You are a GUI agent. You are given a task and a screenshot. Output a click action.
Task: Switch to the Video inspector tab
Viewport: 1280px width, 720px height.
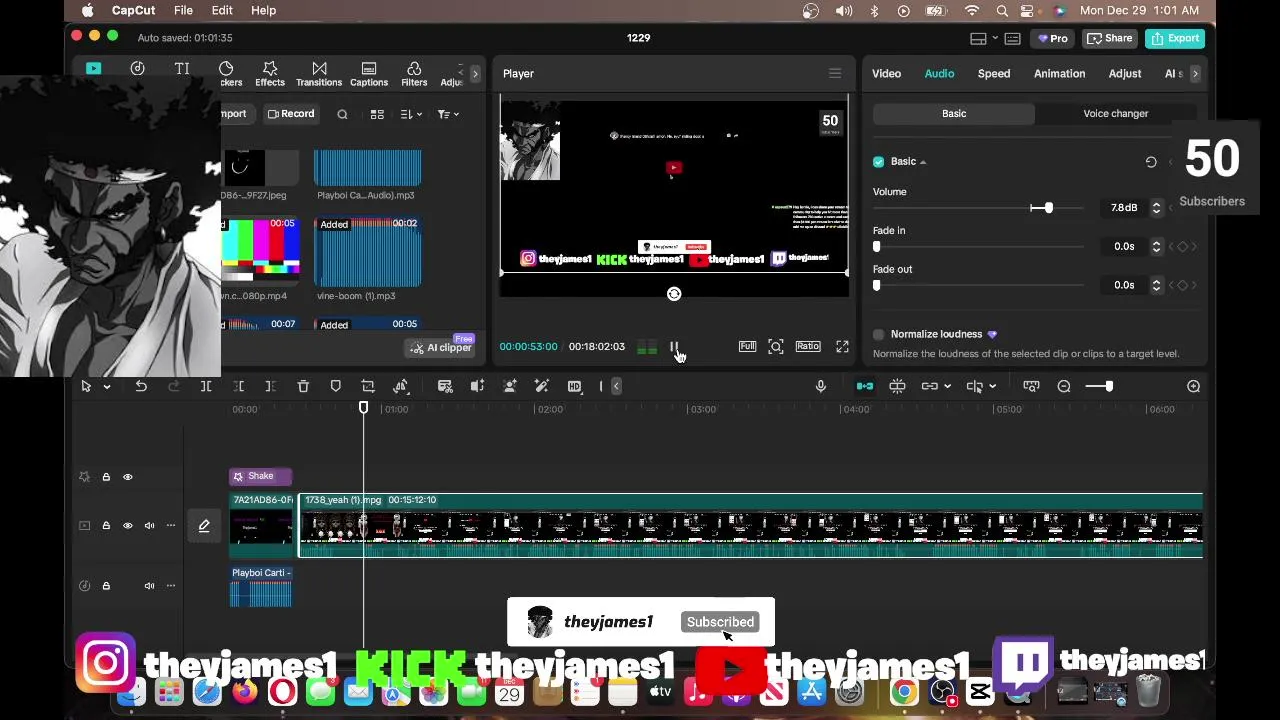coord(886,74)
